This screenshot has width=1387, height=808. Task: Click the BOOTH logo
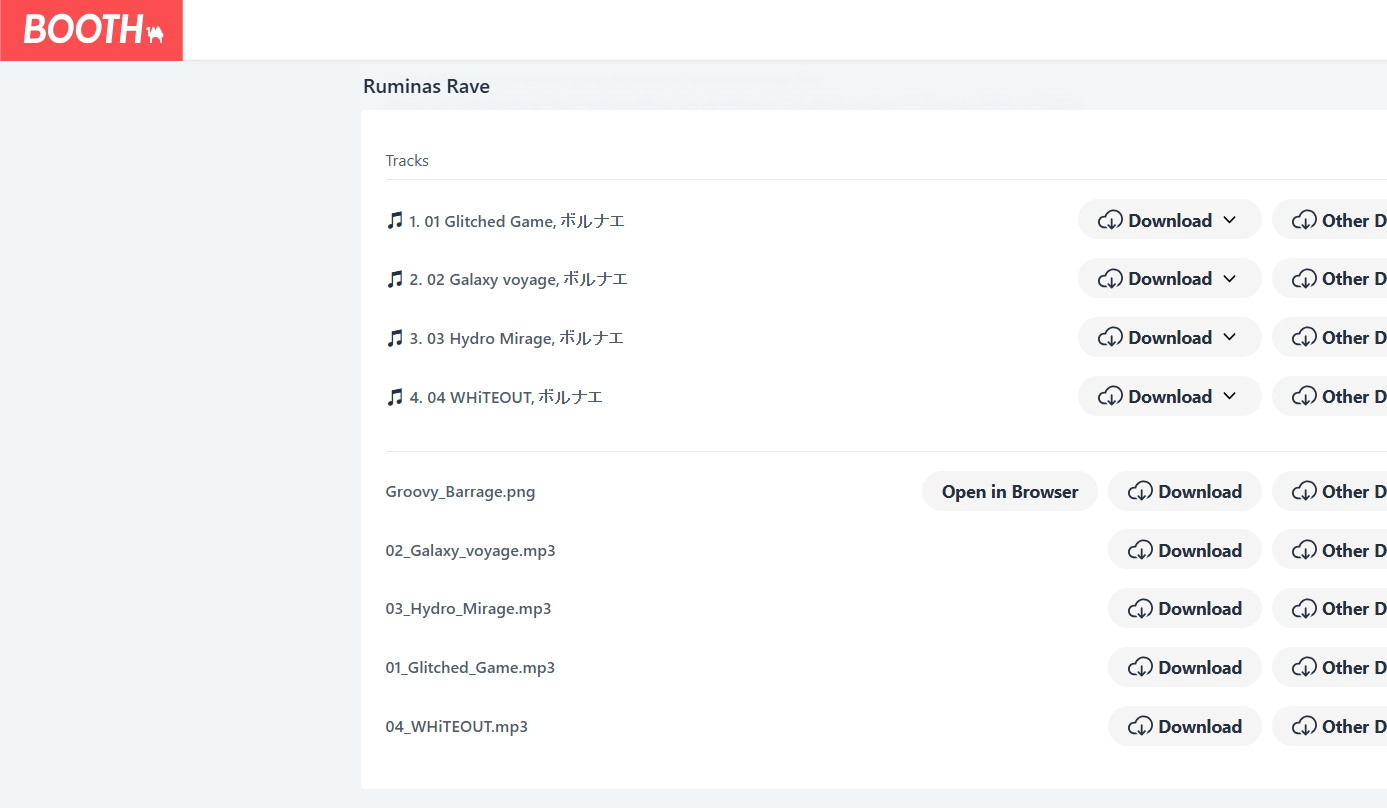92,30
